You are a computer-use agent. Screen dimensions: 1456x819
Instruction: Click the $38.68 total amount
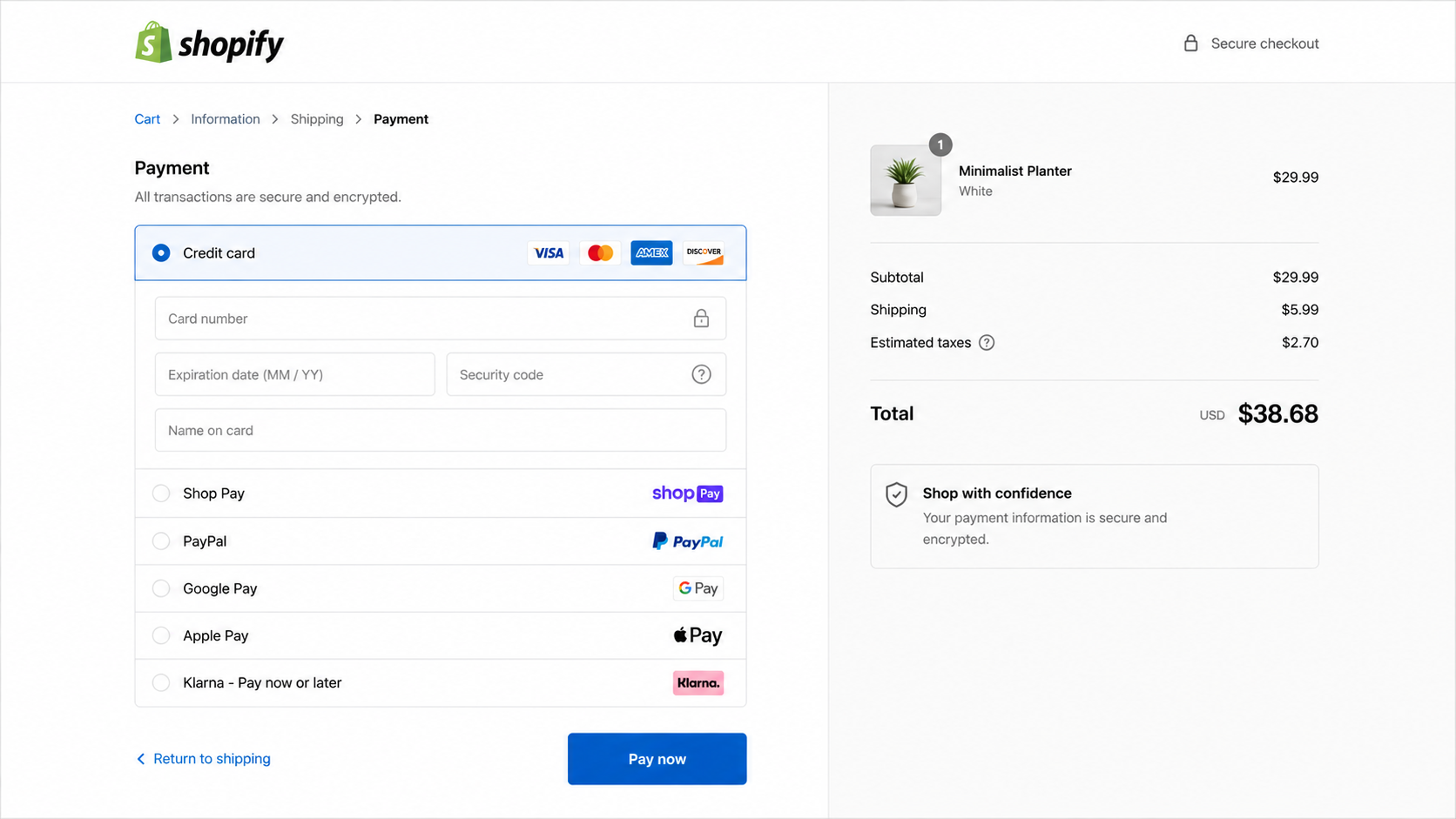pos(1277,414)
